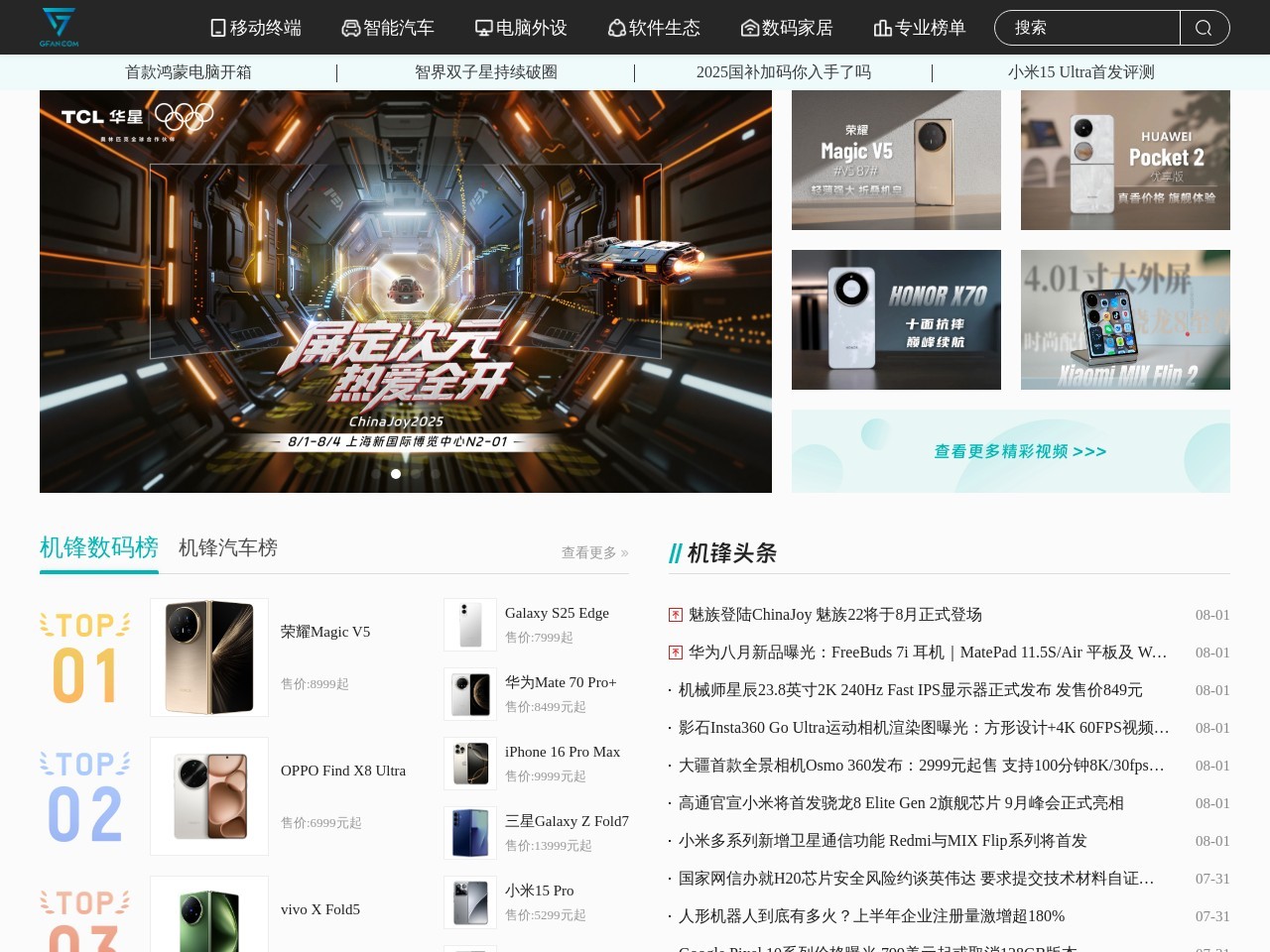Click the digital home icon

tap(750, 28)
